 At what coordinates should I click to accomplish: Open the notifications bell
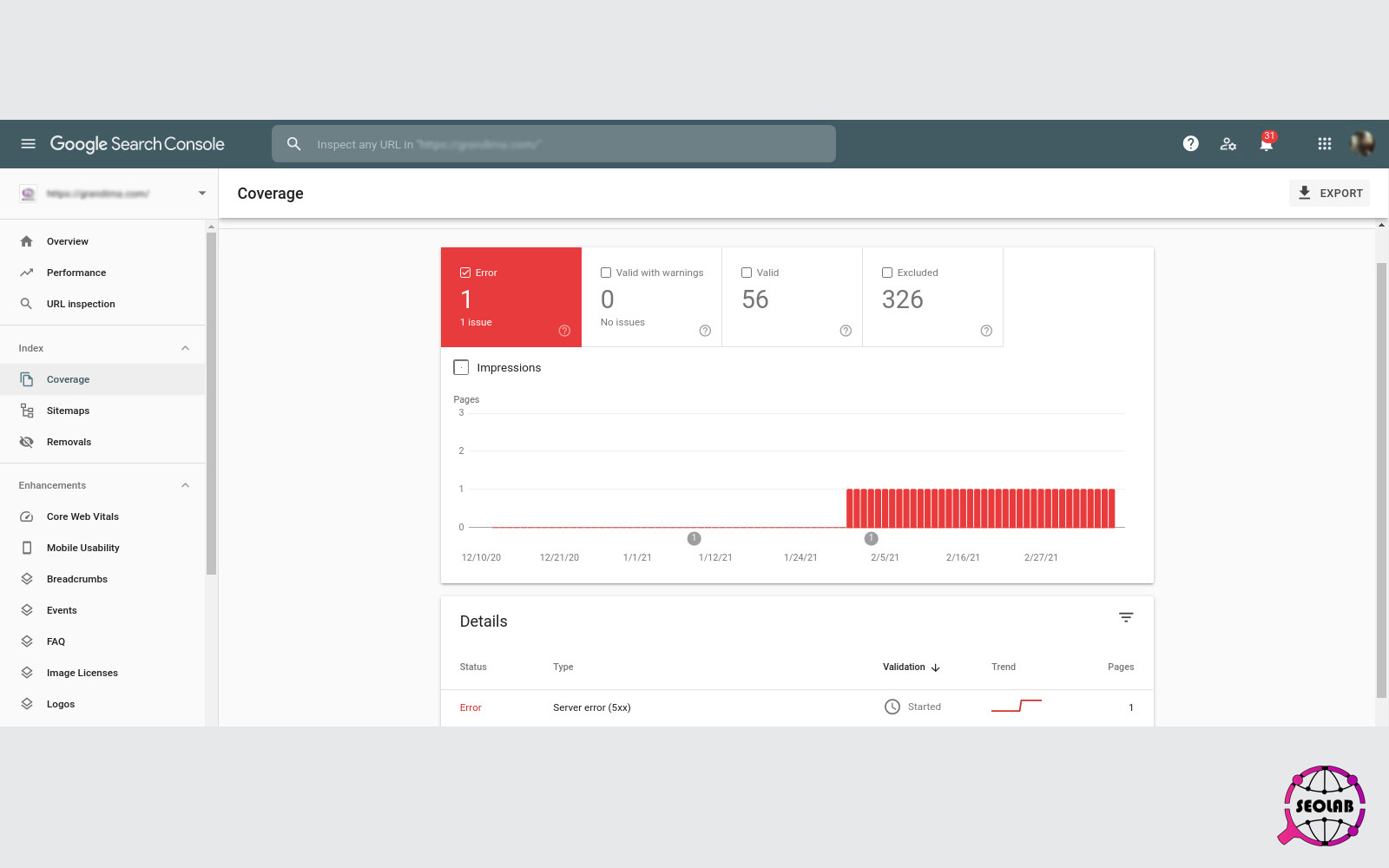point(1266,144)
